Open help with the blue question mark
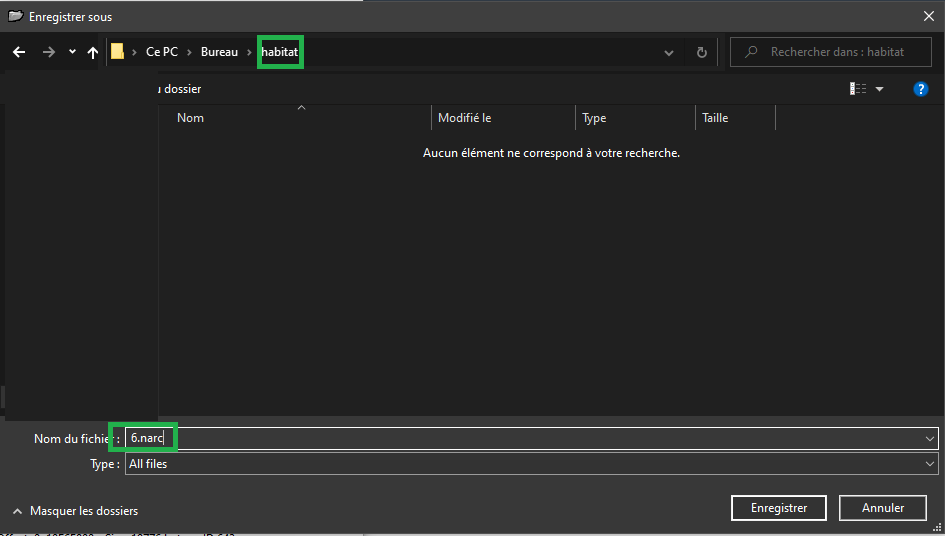This screenshot has height=536, width=945. (x=921, y=89)
